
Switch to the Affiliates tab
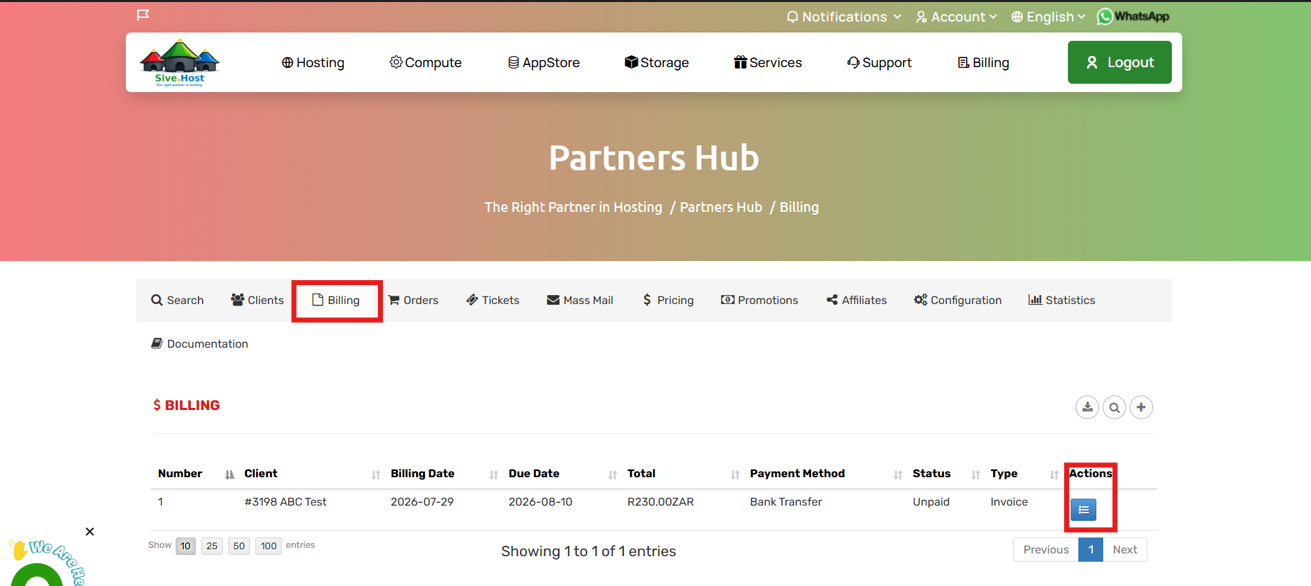pos(857,300)
